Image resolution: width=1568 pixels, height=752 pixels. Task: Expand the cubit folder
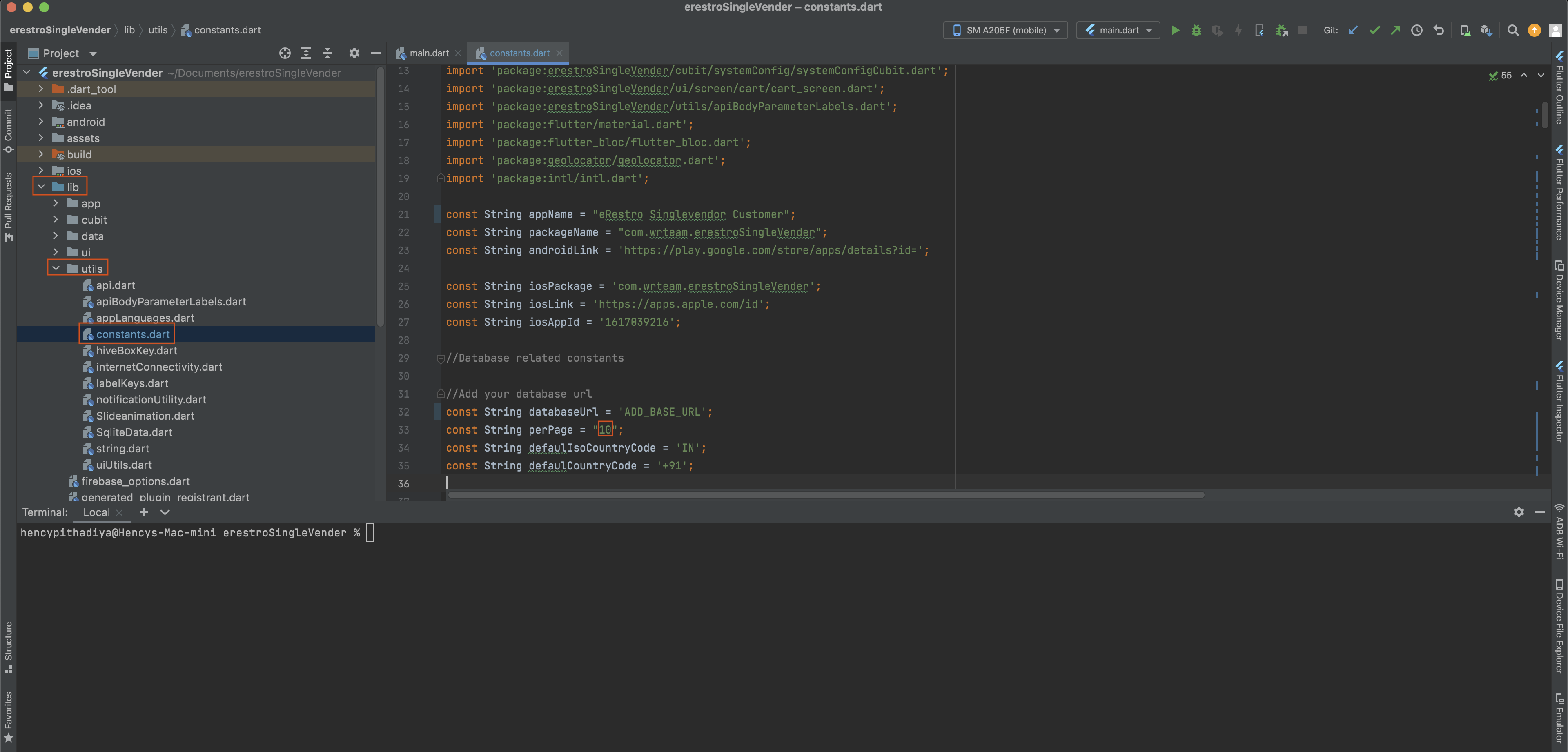point(56,220)
